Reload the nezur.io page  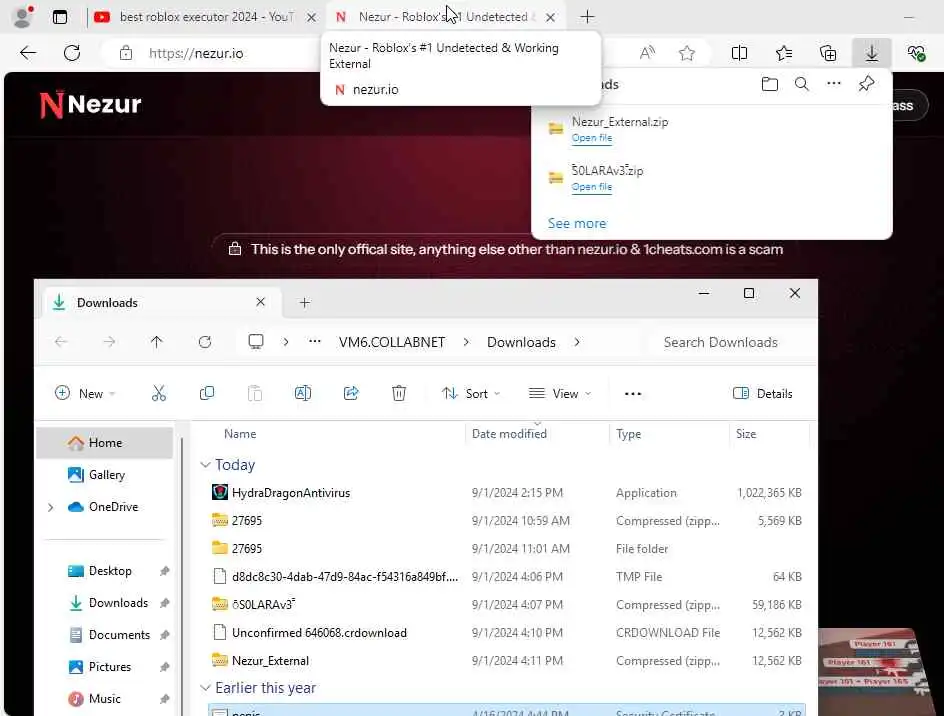[72, 53]
